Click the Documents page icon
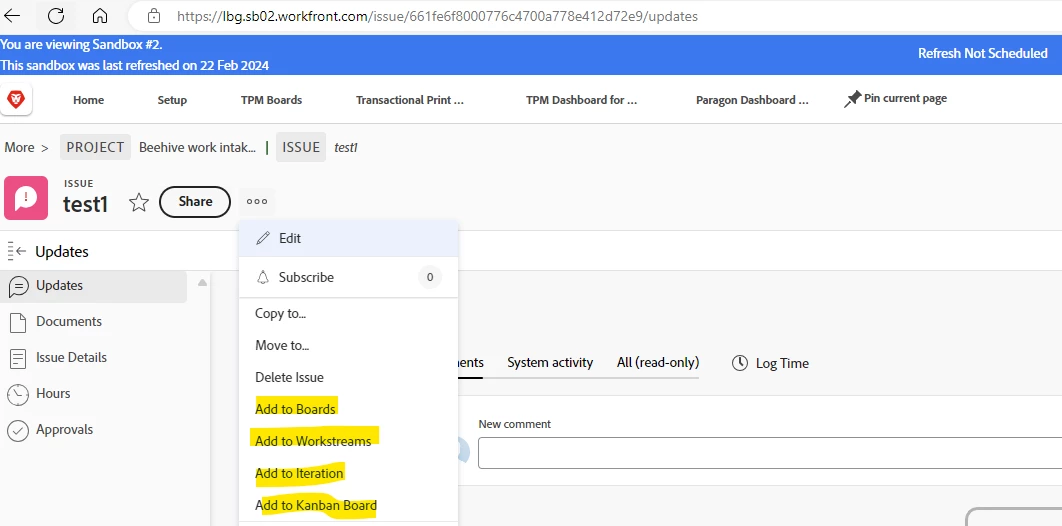1062x526 pixels. [18, 322]
